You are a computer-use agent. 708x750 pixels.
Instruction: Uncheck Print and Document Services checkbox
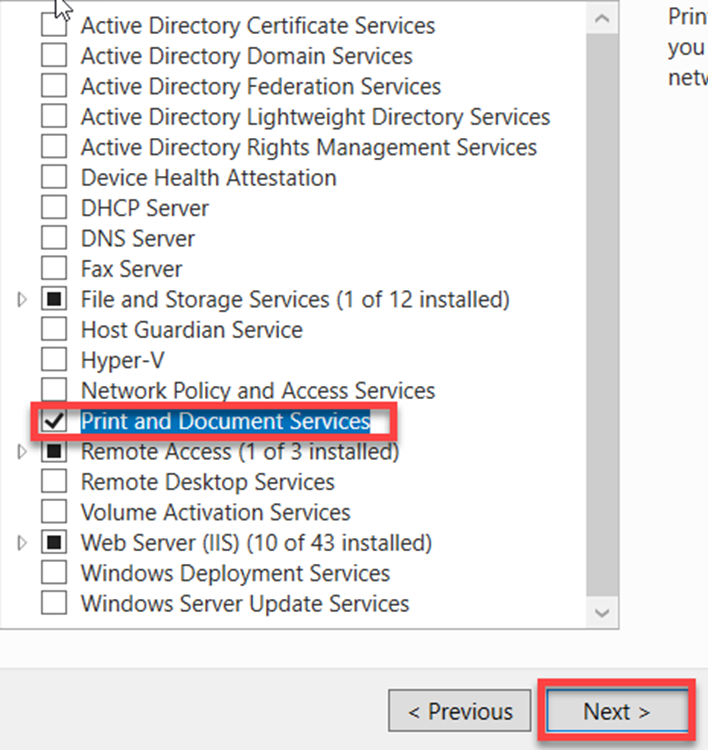[x=54, y=422]
